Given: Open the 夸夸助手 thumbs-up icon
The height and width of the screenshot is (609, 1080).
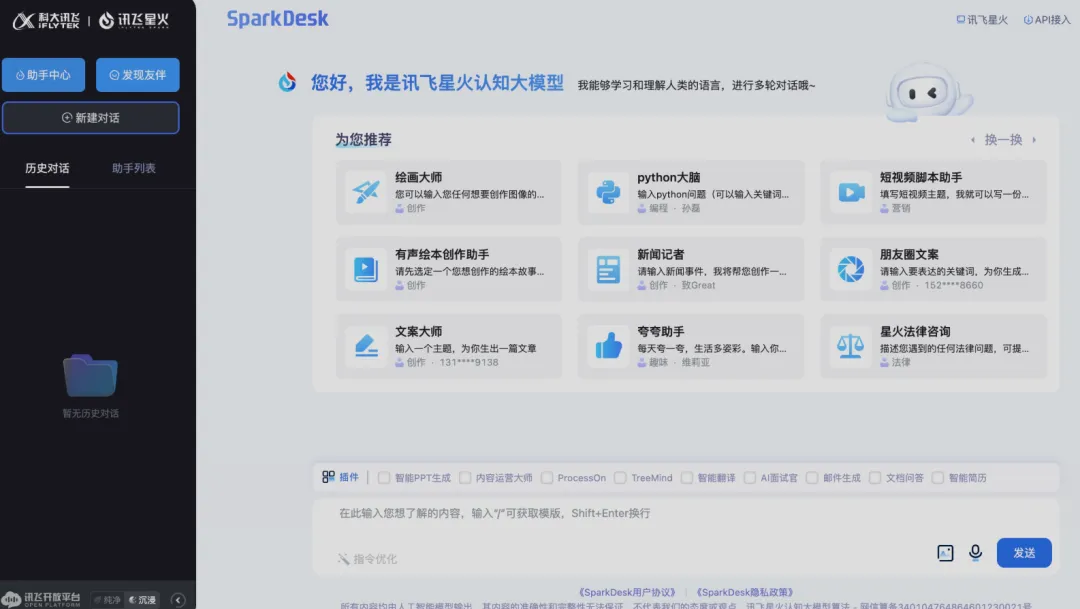Looking at the screenshot, I should coord(608,346).
